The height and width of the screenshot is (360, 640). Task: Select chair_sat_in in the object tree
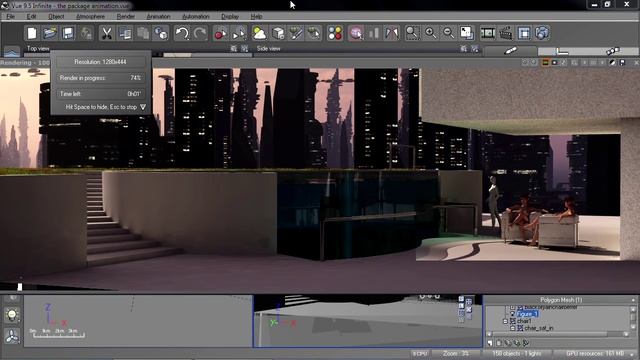[x=538, y=328]
